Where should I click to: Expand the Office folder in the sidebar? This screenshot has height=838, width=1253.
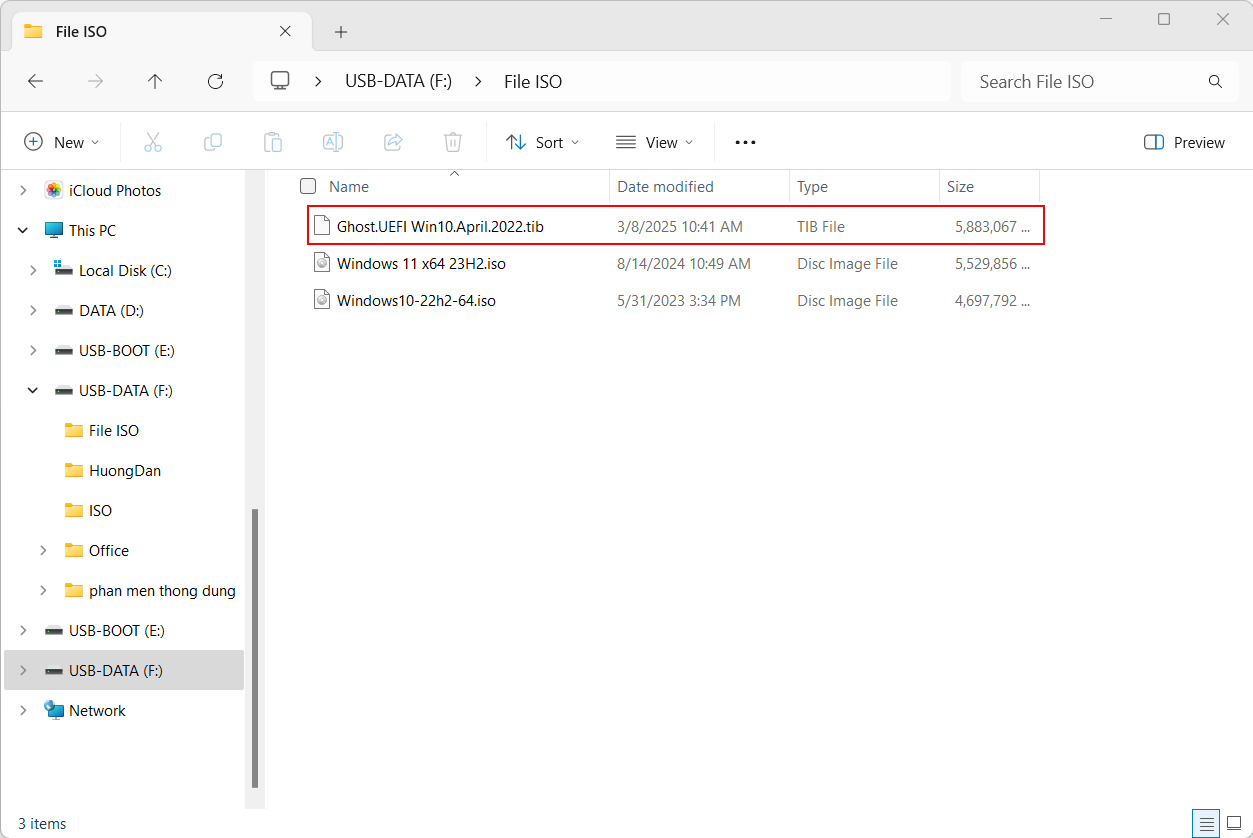click(42, 550)
